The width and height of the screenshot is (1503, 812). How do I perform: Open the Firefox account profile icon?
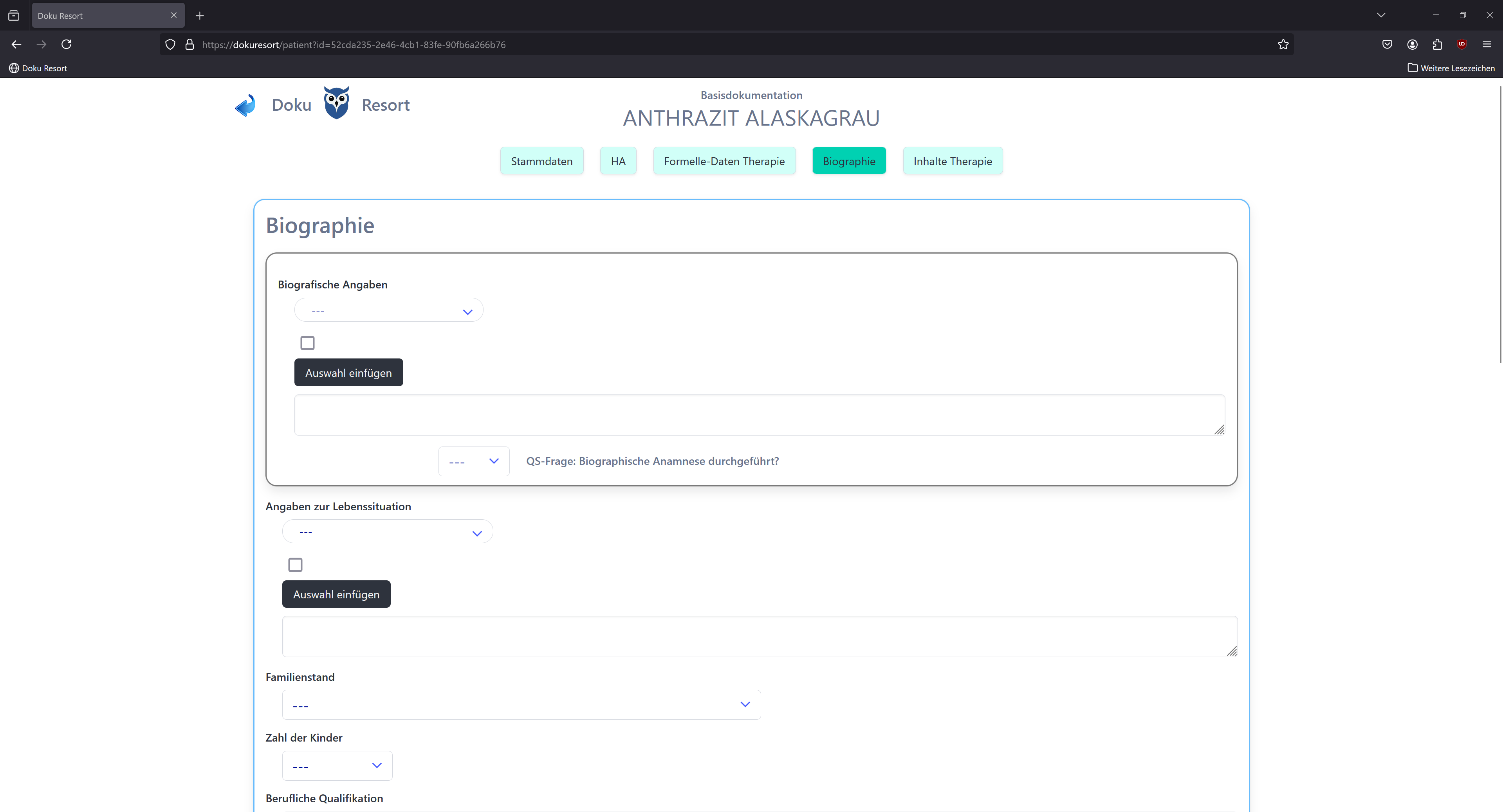click(x=1412, y=44)
